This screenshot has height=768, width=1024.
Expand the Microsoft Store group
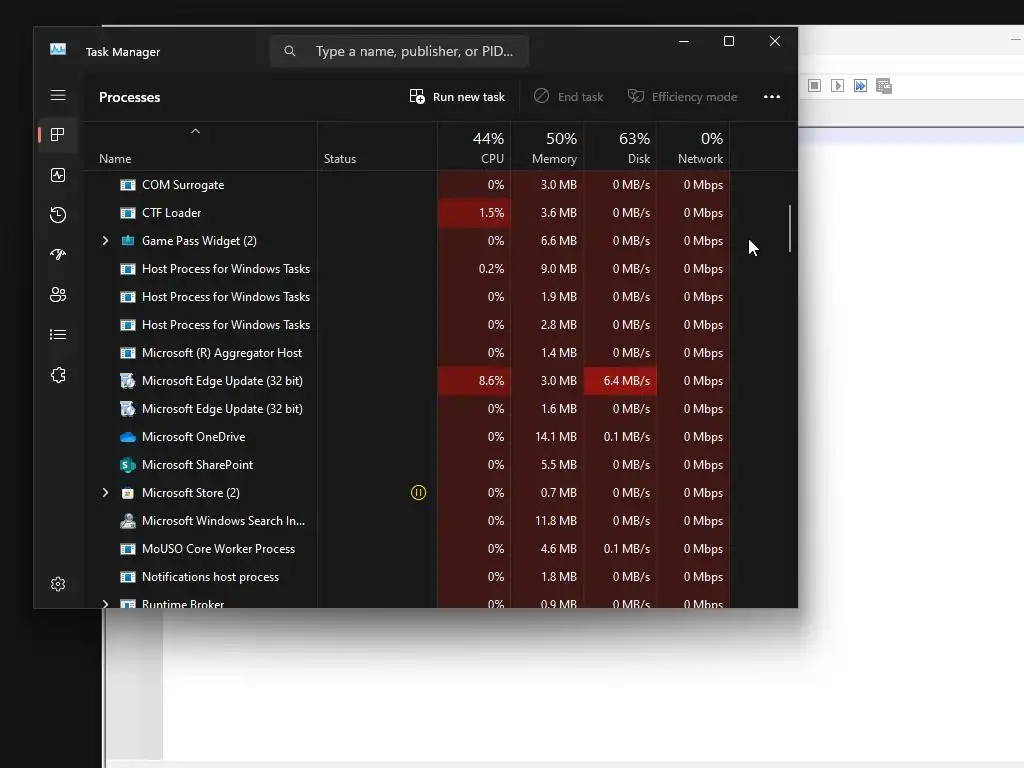click(x=105, y=493)
